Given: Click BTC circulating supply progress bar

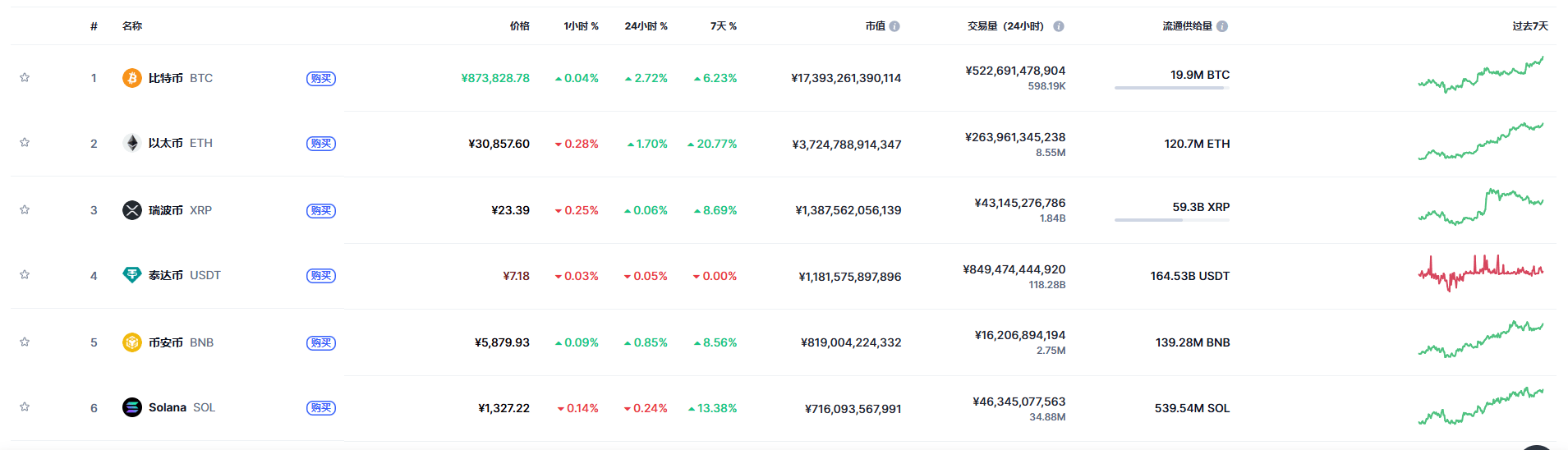Looking at the screenshot, I should tap(1172, 88).
